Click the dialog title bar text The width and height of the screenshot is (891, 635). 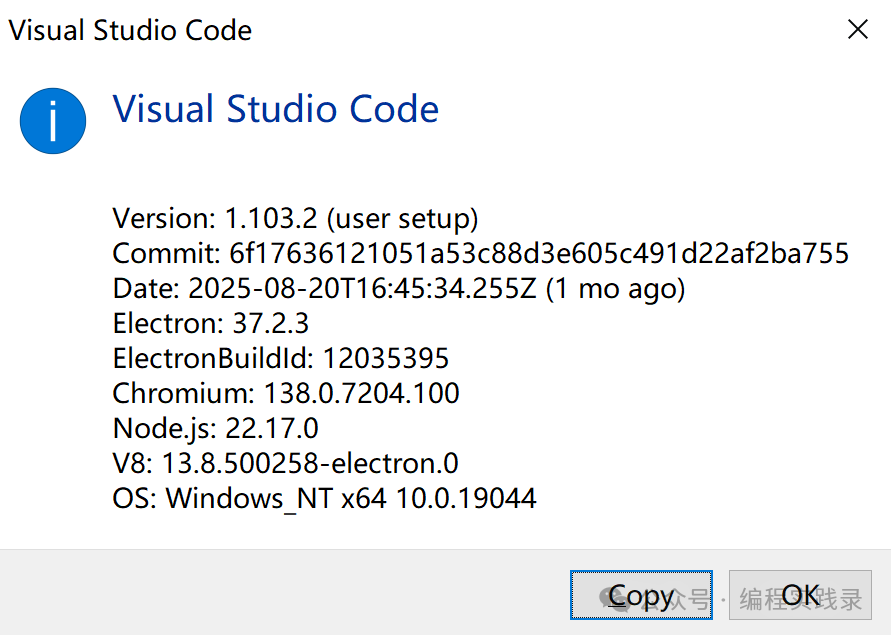coord(129,29)
